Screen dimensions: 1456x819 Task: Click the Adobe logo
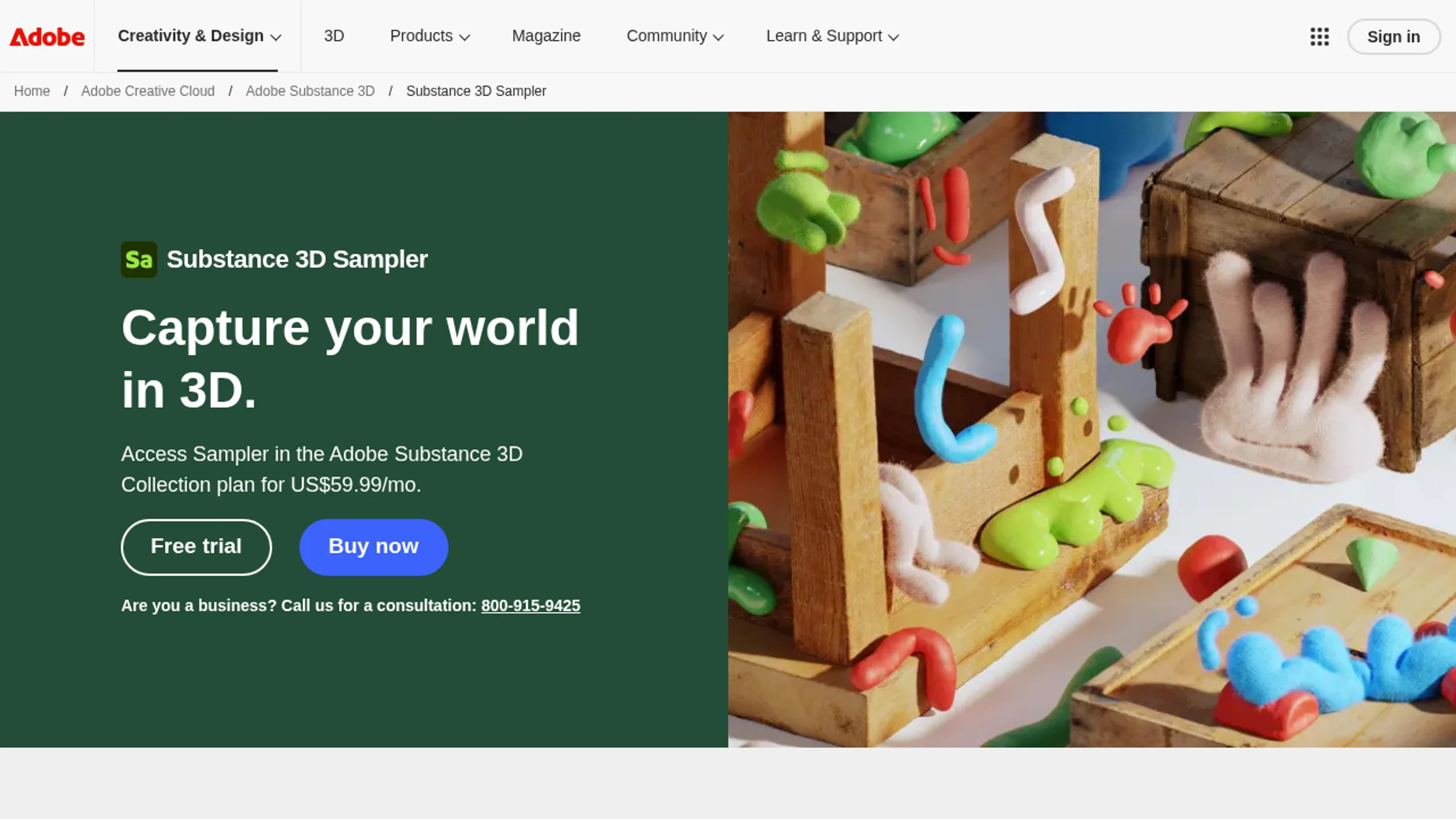pos(47,37)
